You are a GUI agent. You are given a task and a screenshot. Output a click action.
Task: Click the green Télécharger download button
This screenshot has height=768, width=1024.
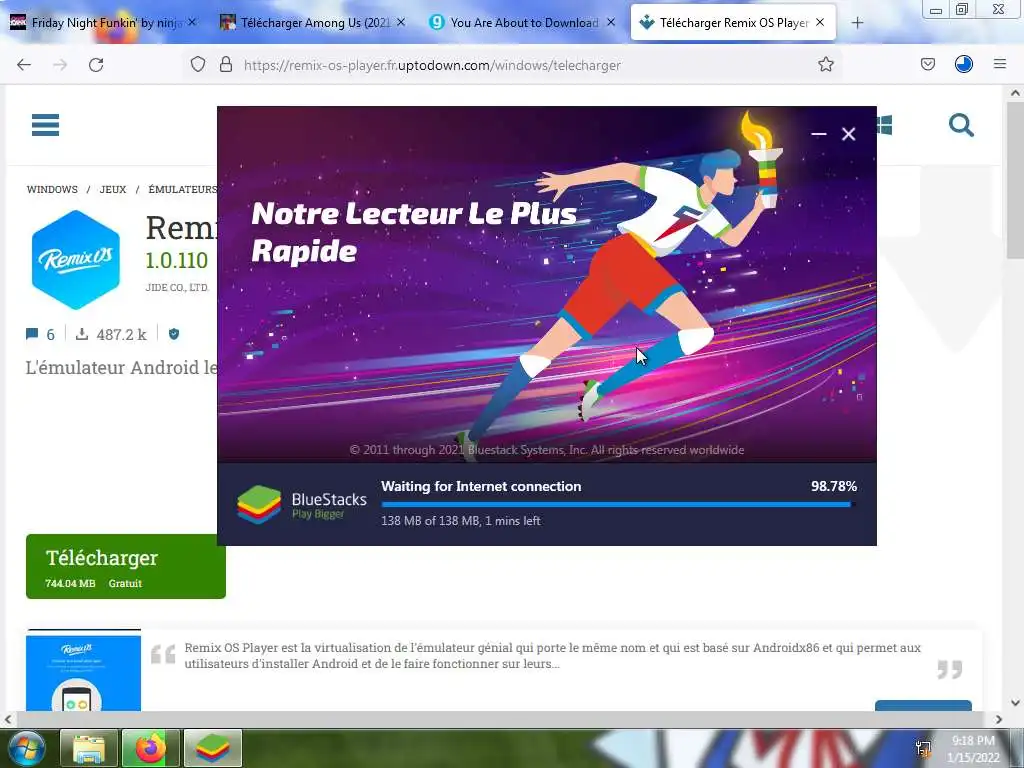(125, 566)
